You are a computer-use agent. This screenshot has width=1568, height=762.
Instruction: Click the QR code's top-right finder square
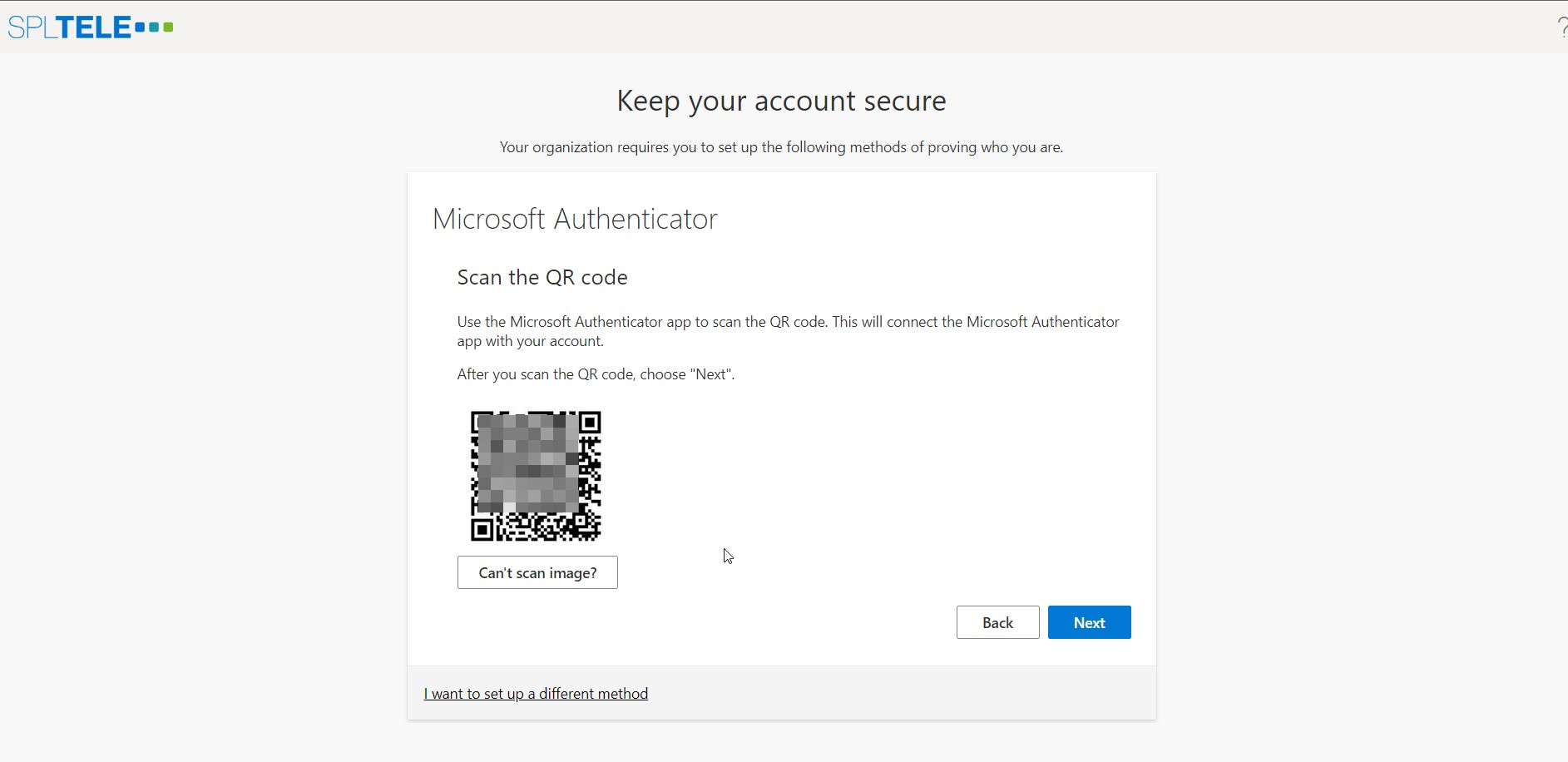point(590,422)
